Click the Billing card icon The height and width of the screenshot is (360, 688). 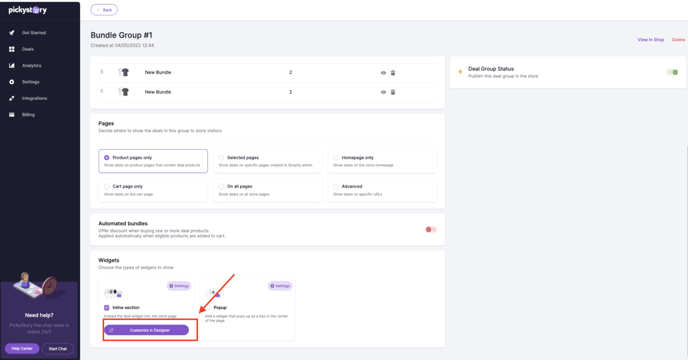(x=12, y=115)
